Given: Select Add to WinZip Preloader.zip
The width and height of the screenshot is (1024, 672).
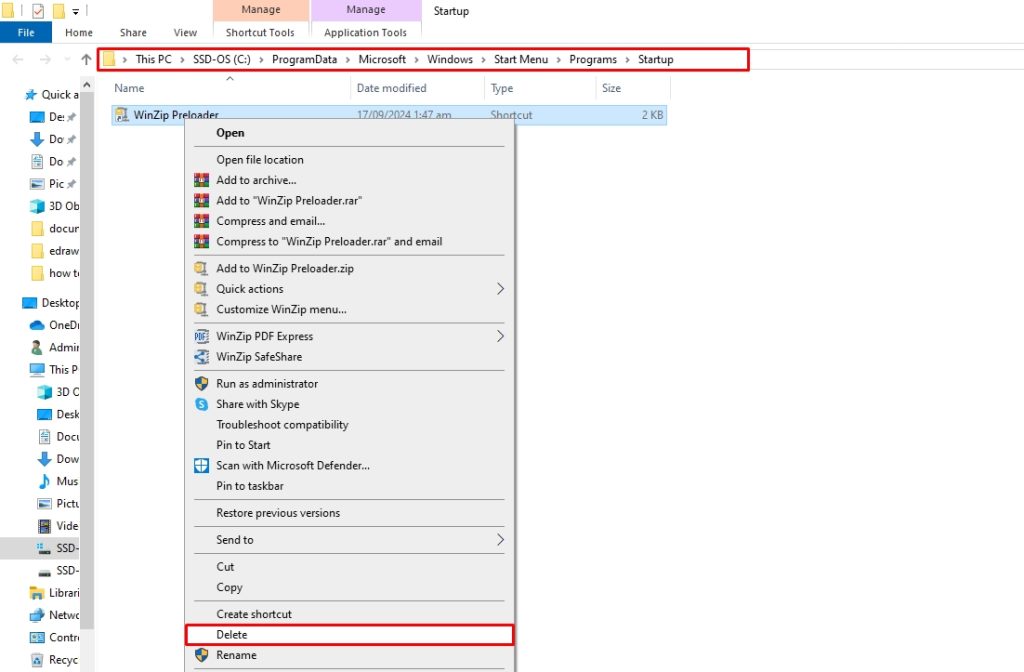Looking at the screenshot, I should [x=349, y=268].
